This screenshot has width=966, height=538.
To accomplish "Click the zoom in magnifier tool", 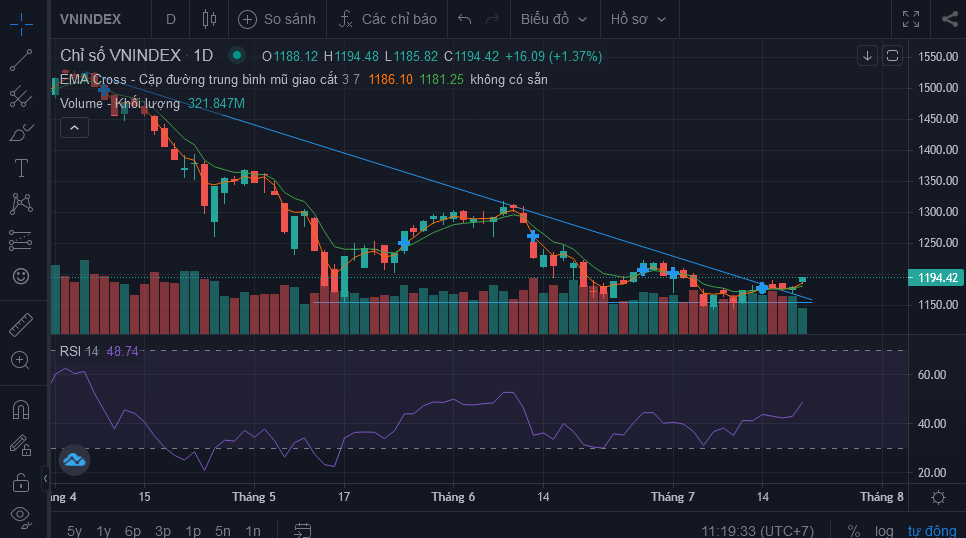I will 21,360.
